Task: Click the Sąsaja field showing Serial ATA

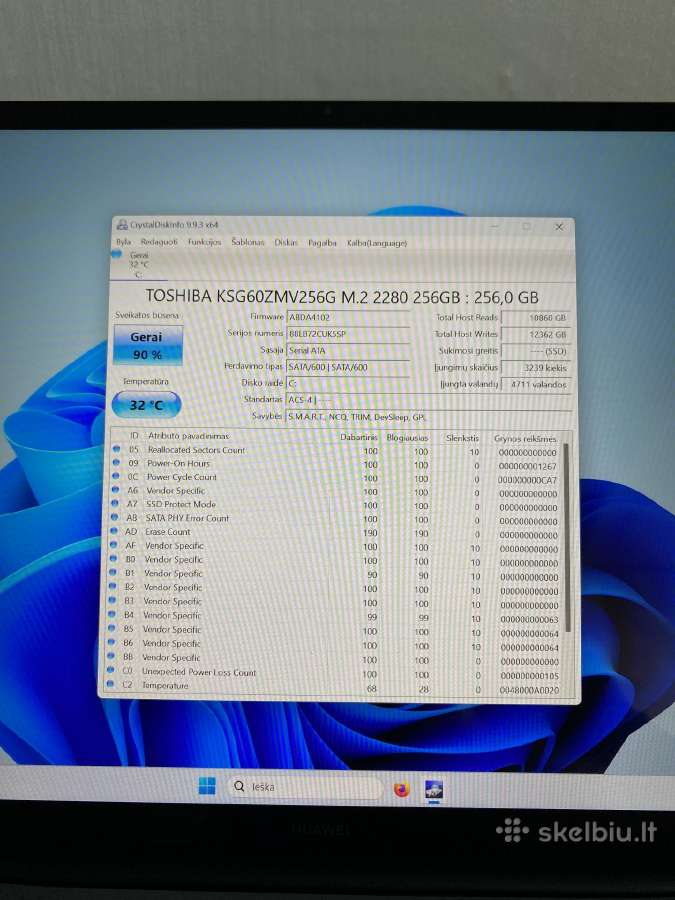Action: coord(347,350)
